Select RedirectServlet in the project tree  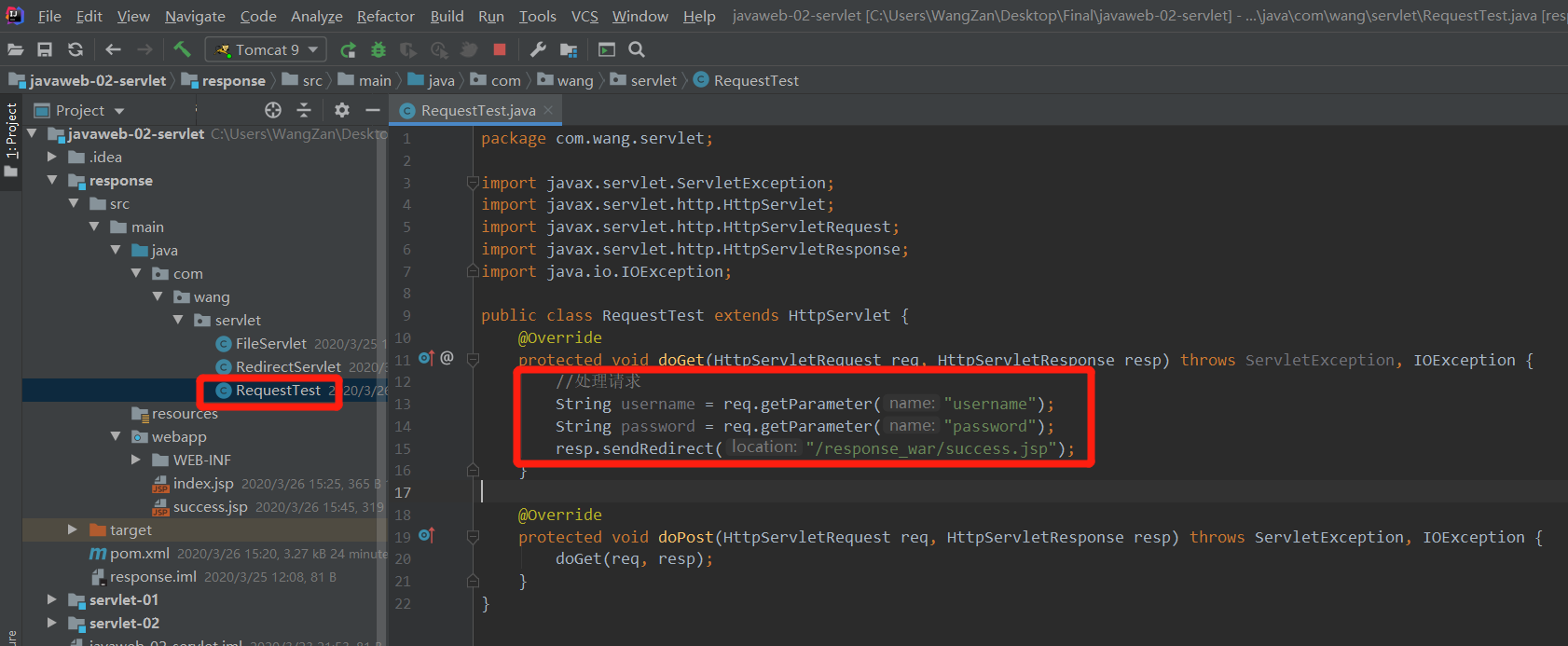[287, 366]
